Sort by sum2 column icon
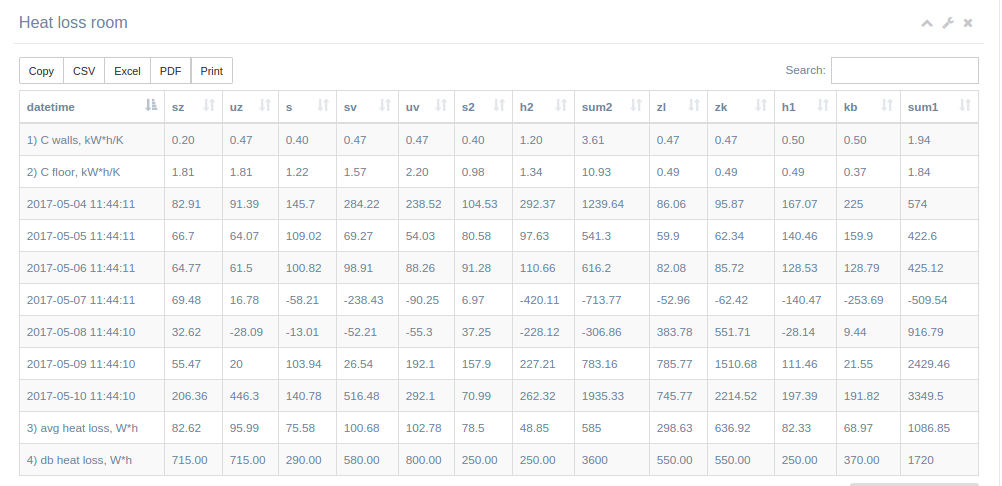Screen dimensions: 1002x486 coord(633,106)
